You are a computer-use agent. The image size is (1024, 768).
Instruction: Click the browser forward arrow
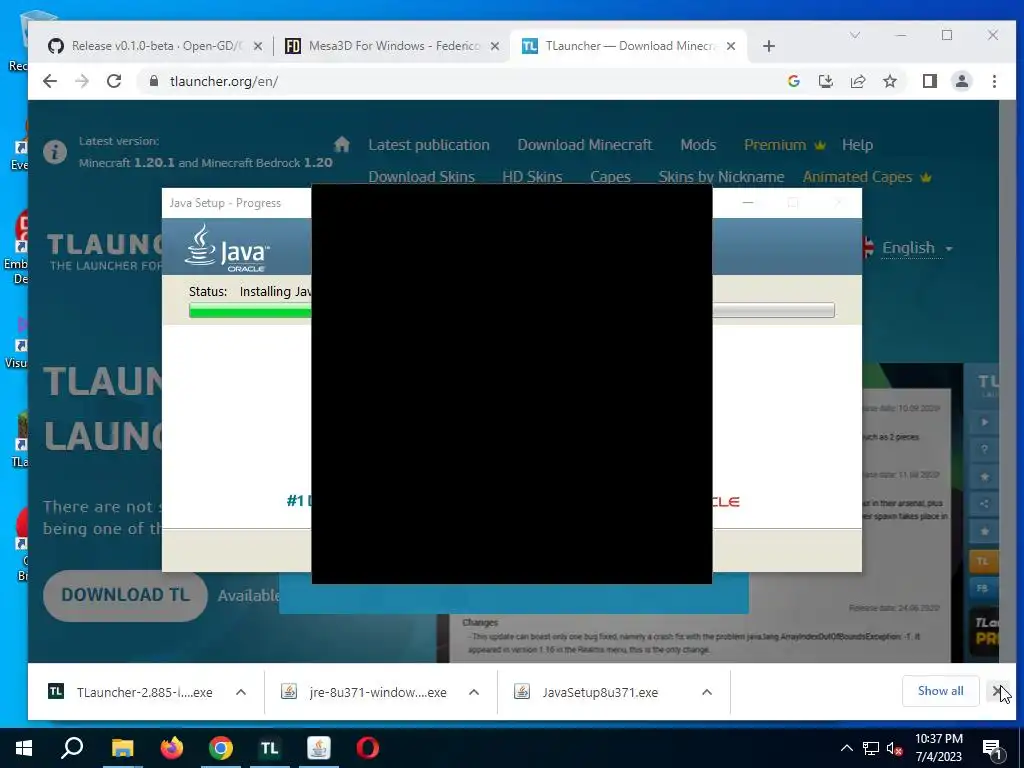coord(82,81)
